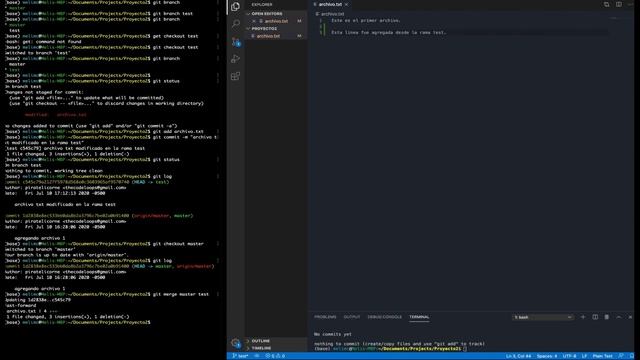Open the Explorer view in activity bar

236,7
